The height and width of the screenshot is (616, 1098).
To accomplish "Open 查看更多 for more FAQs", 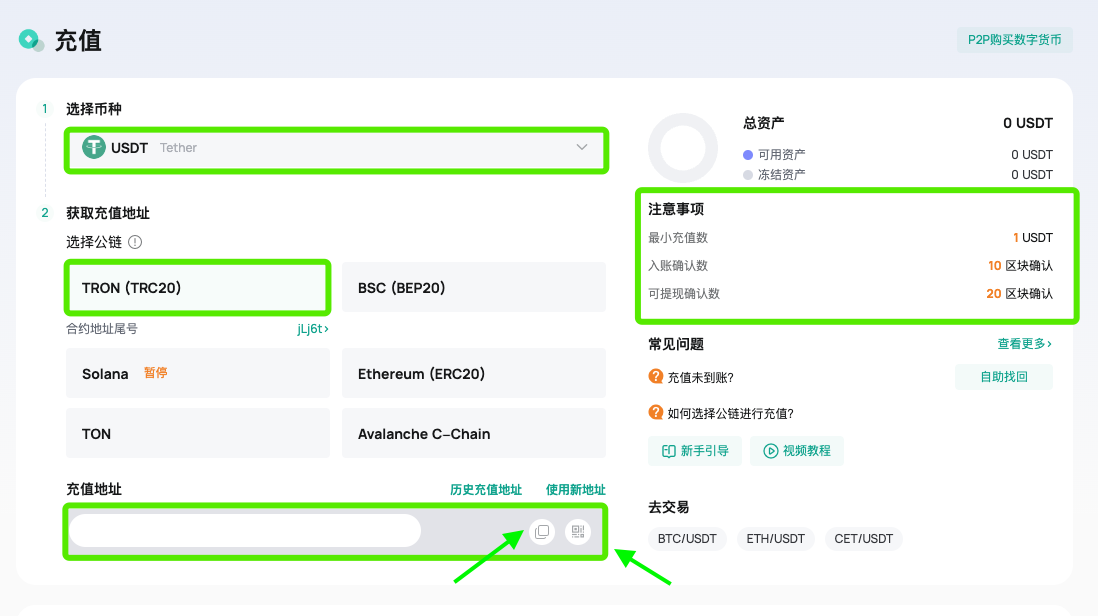I will coord(1024,344).
